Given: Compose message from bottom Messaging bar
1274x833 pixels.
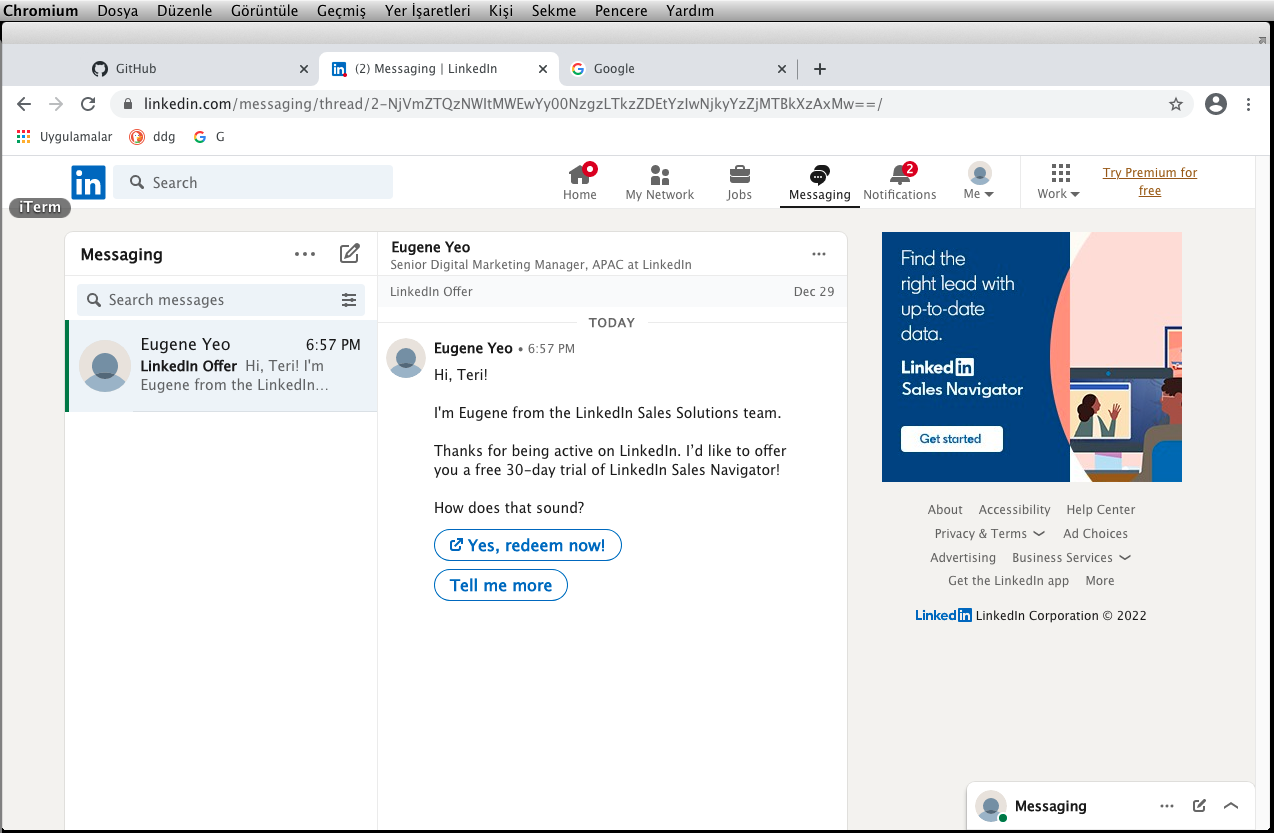Looking at the screenshot, I should click(x=1199, y=806).
